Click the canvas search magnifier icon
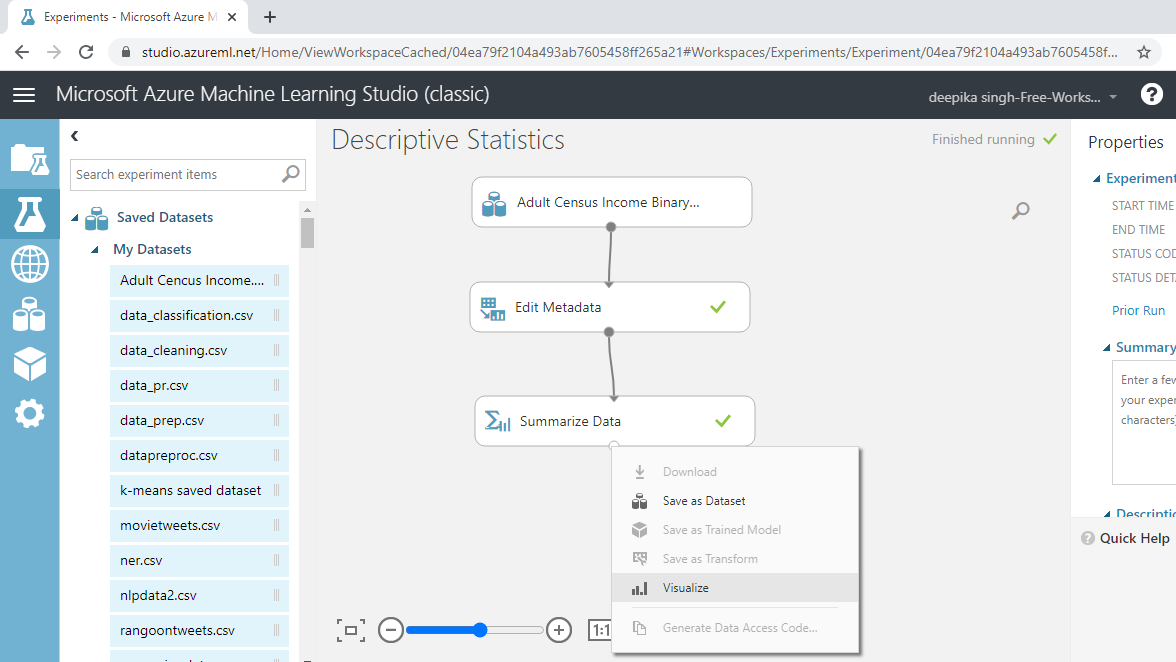The height and width of the screenshot is (662, 1176). [x=1020, y=211]
